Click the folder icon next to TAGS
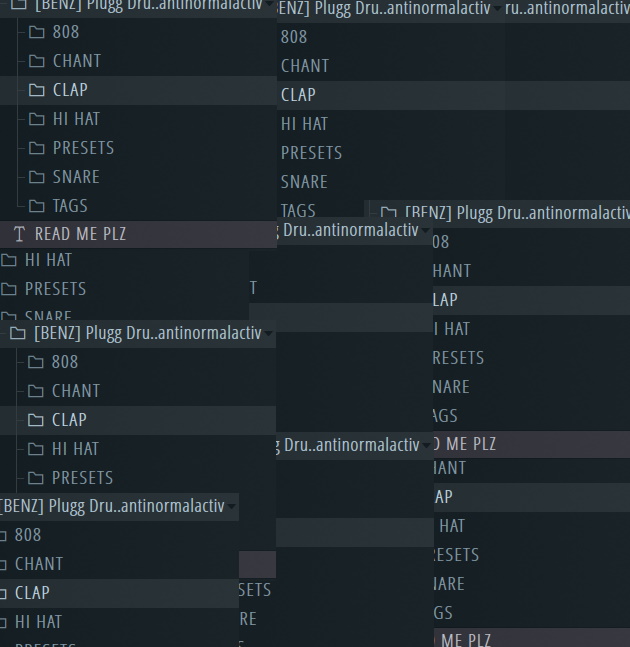This screenshot has width=630, height=647. click(x=37, y=206)
